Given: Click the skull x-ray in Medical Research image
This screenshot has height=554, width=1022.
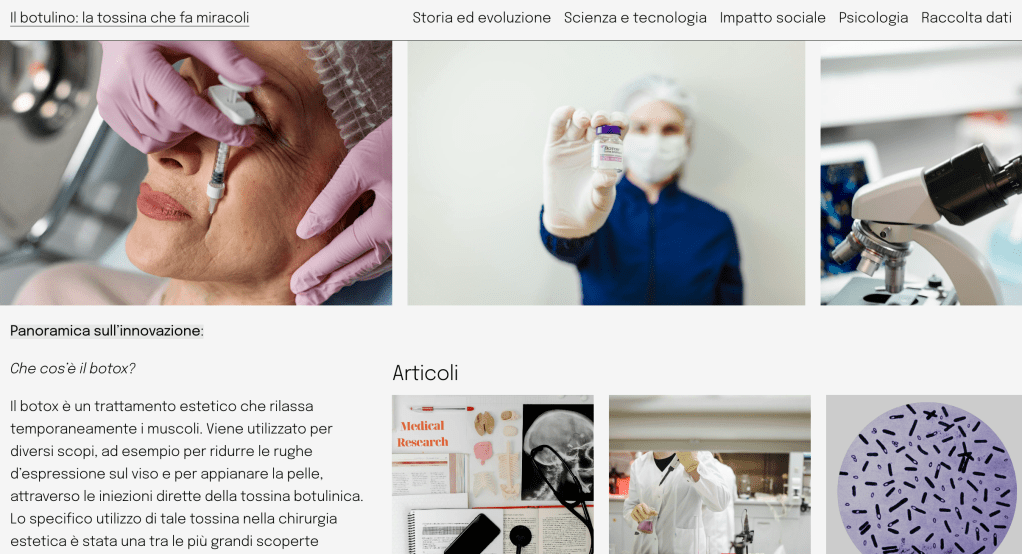Looking at the screenshot, I should [558, 452].
